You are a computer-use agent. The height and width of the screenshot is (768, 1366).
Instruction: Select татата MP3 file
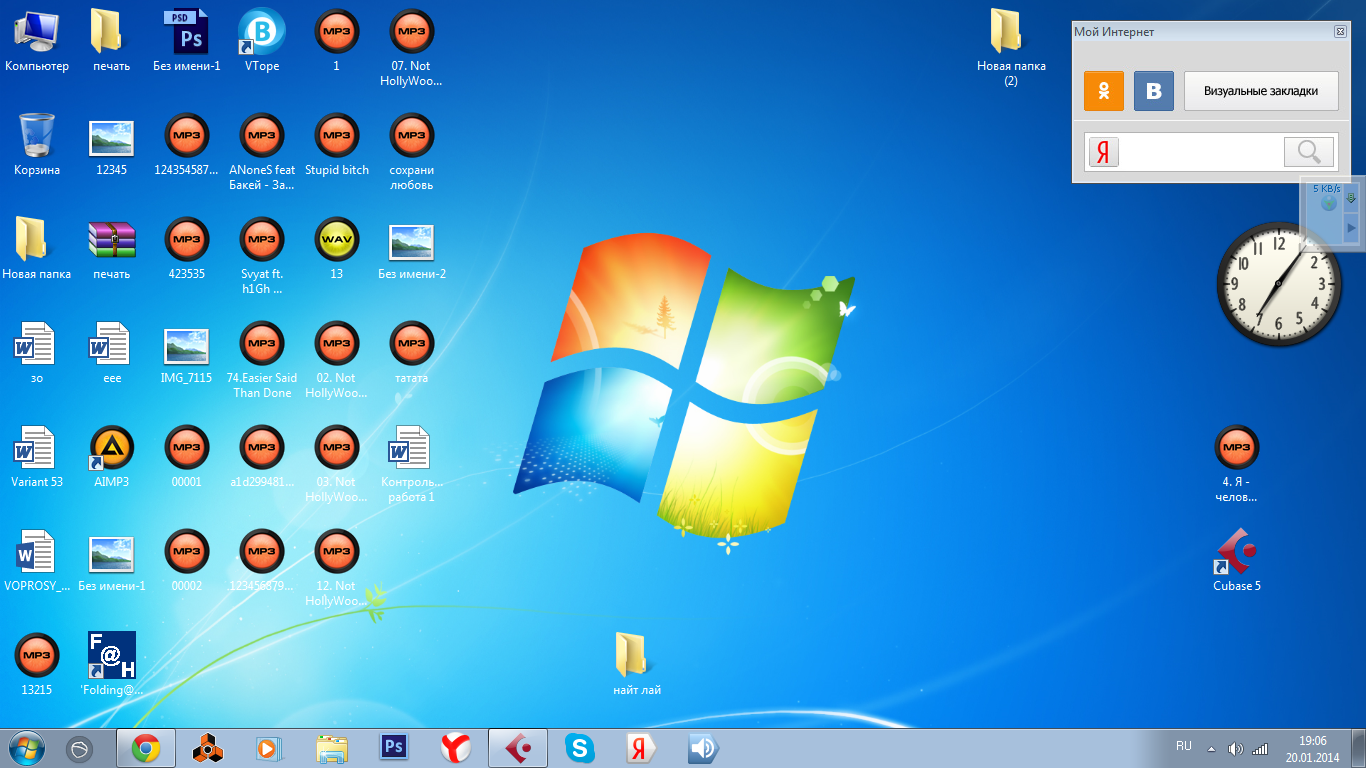pos(411,353)
